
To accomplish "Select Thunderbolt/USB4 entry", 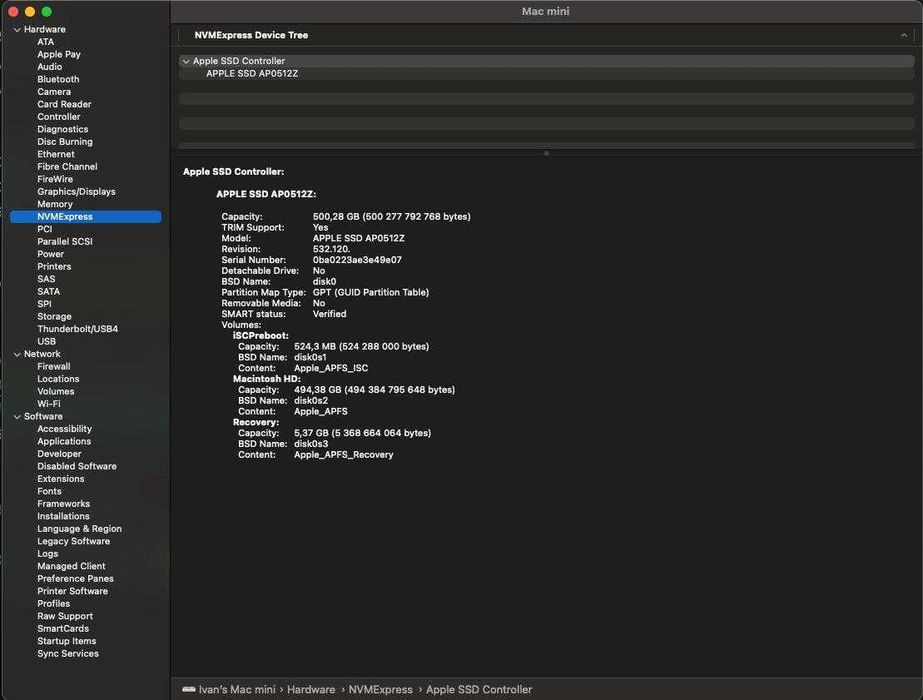I will click(78, 329).
